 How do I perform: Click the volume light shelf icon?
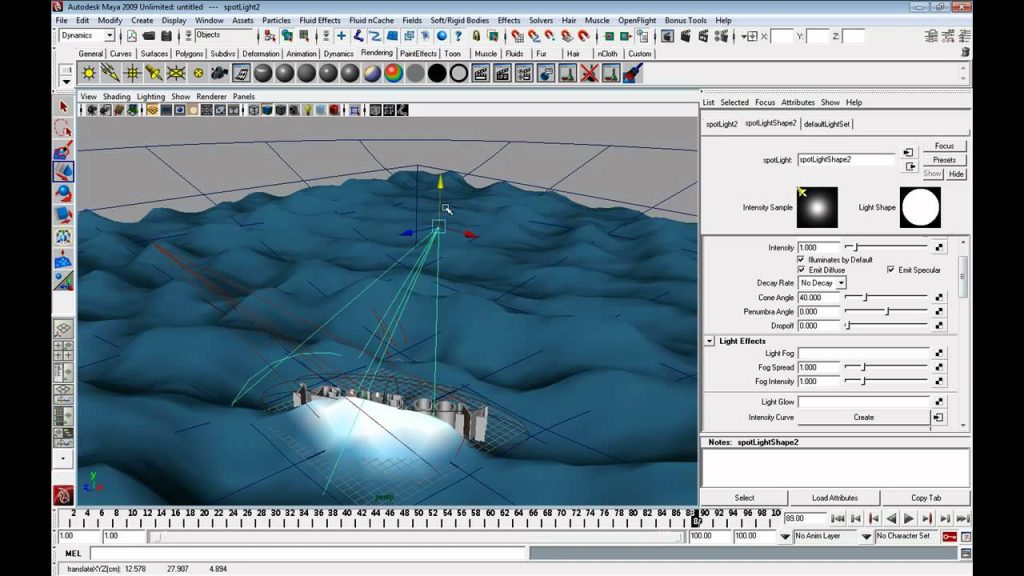[x=198, y=73]
